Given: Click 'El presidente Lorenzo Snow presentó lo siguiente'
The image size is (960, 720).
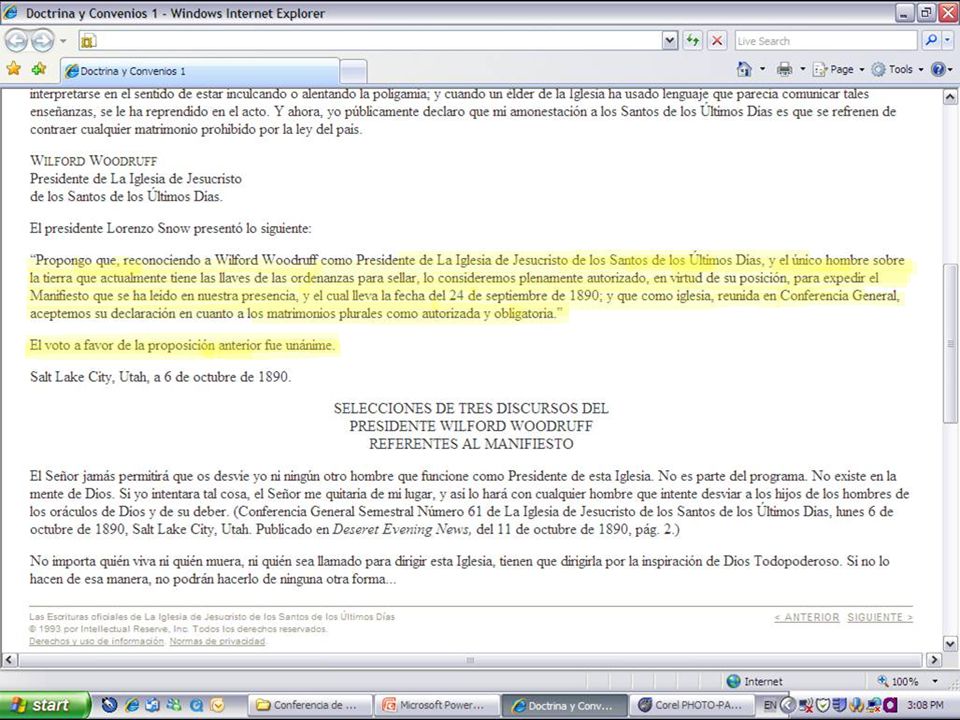Looking at the screenshot, I should 170,228.
